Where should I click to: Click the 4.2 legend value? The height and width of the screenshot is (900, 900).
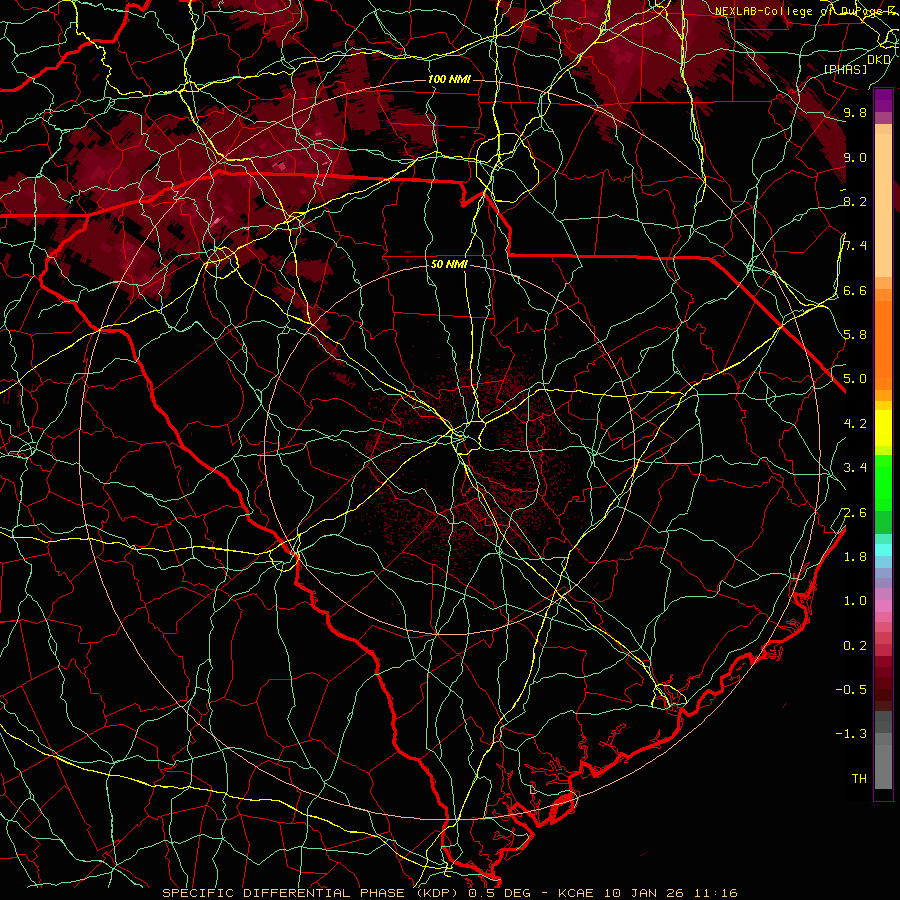[855, 424]
